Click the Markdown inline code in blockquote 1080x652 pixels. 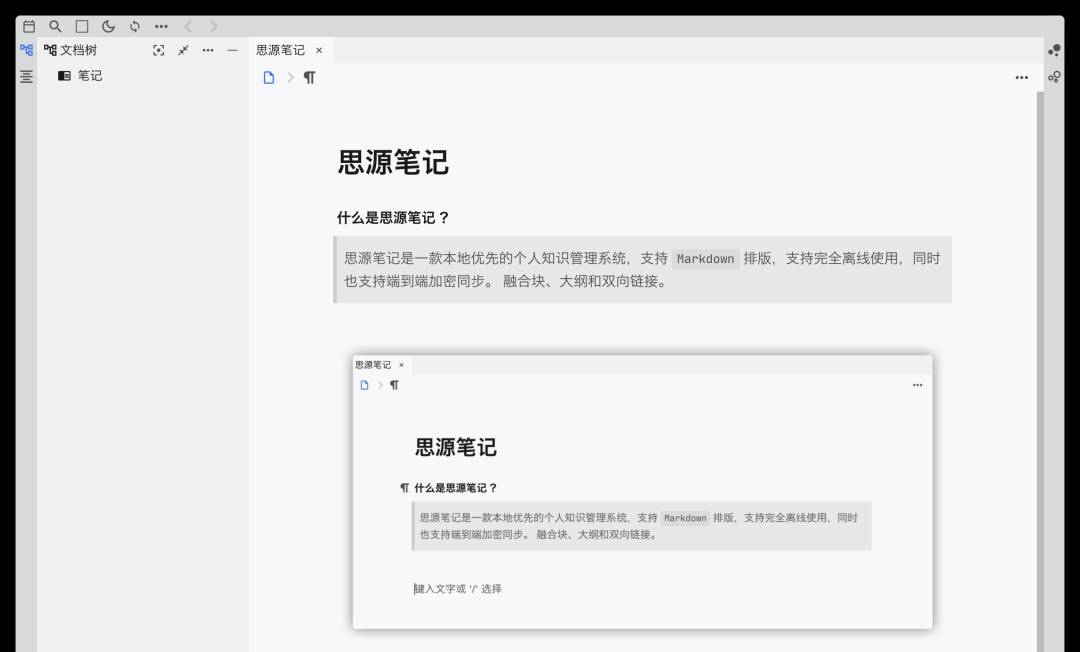(705, 259)
